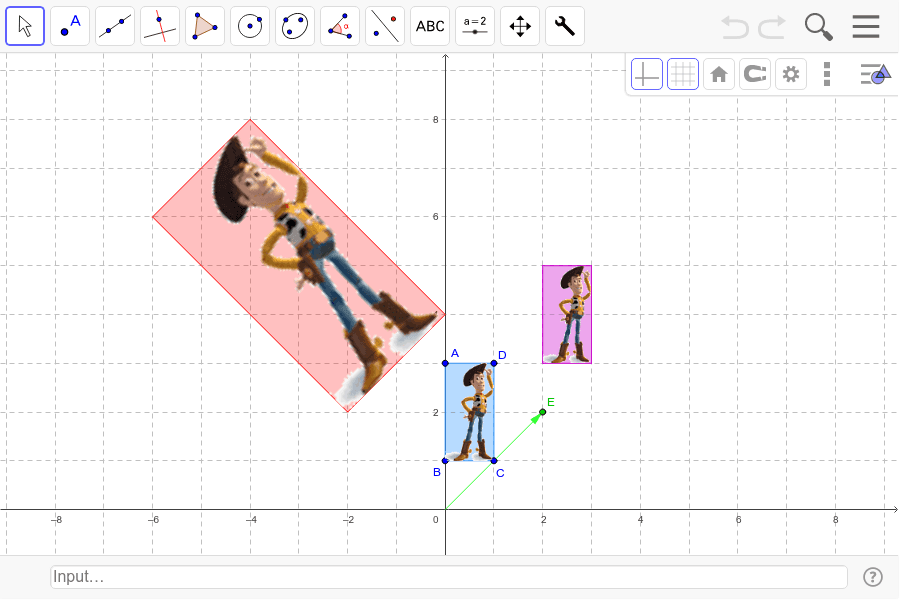Click the large rotated pink Woody image
Image resolution: width=900 pixels, height=600 pixels.
(298, 265)
